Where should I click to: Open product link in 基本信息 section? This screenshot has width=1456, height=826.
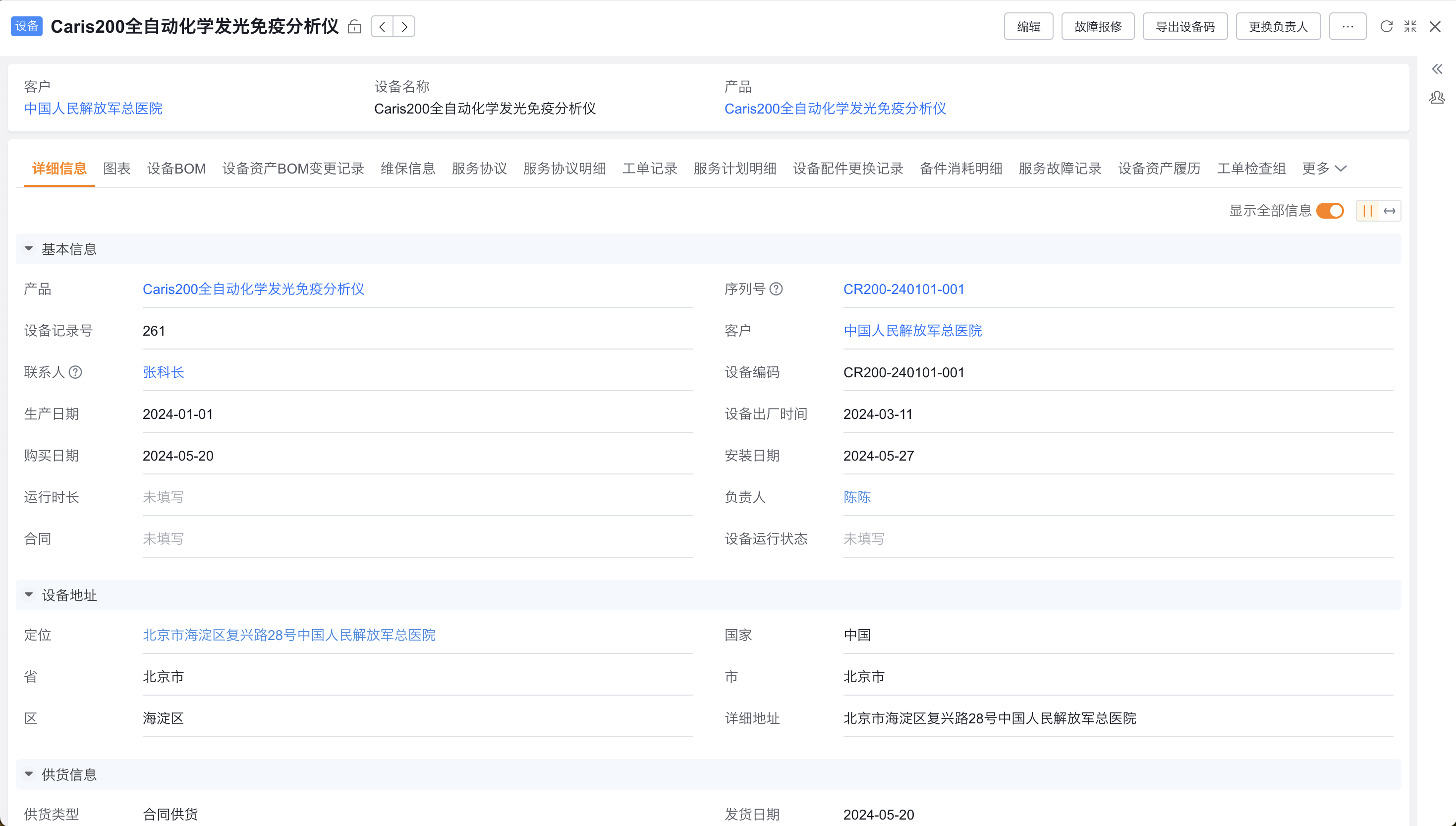coord(253,290)
